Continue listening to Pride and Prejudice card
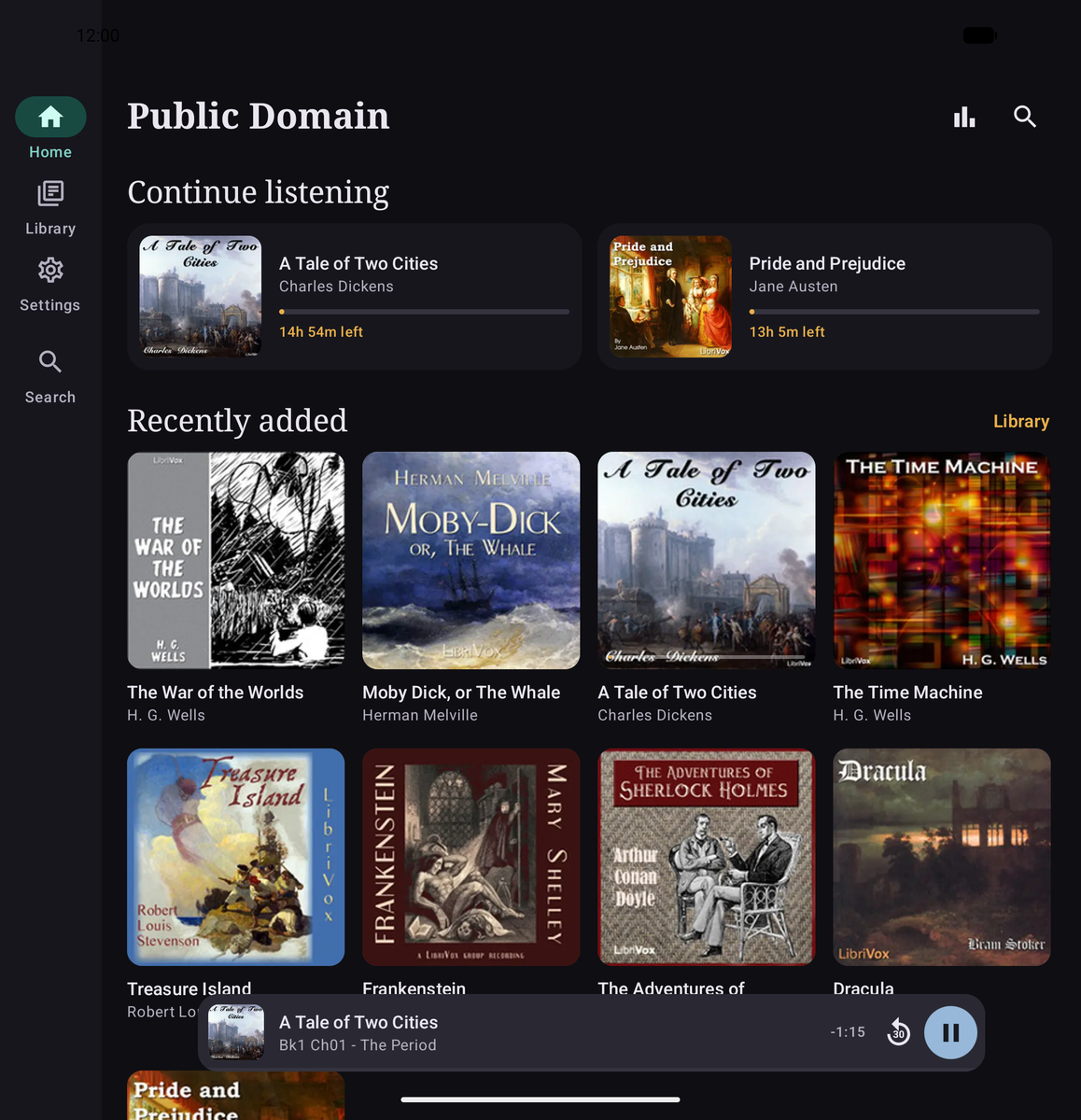The image size is (1081, 1120). coord(824,297)
